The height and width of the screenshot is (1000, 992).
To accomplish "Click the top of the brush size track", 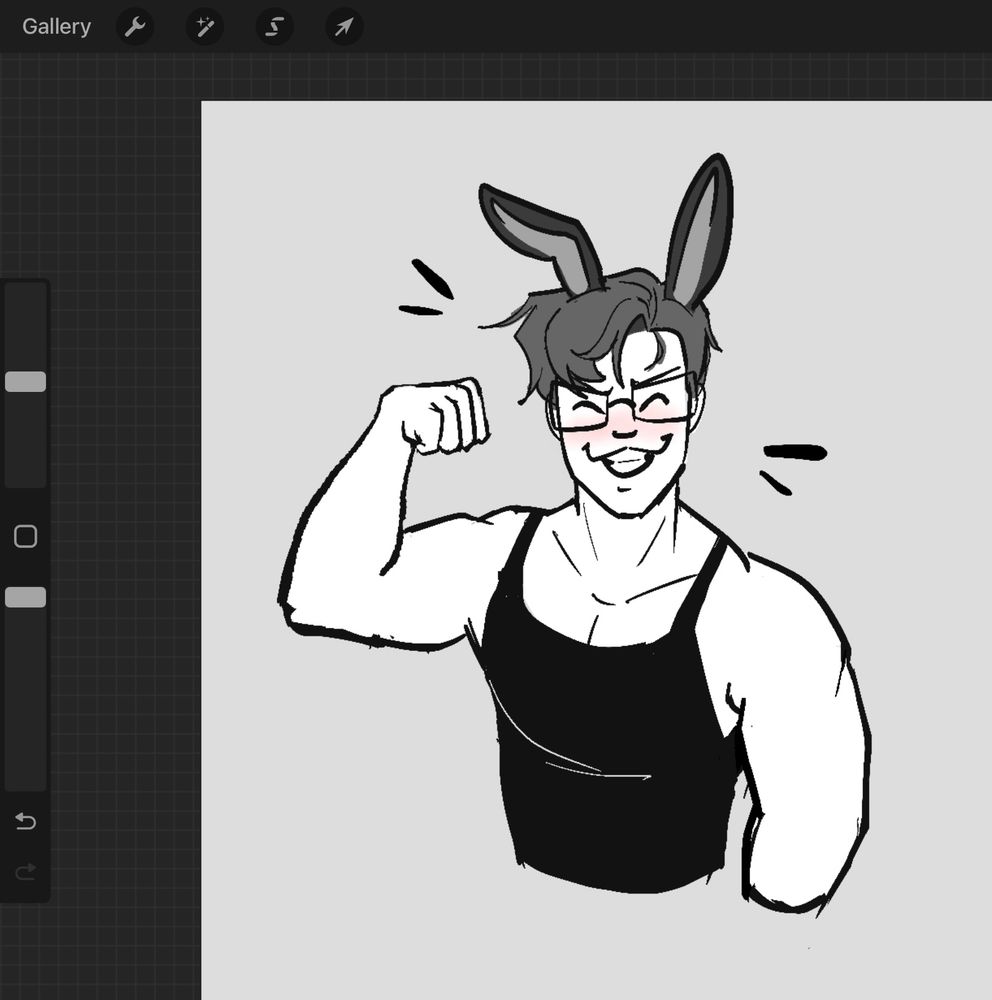I will click(26, 292).
